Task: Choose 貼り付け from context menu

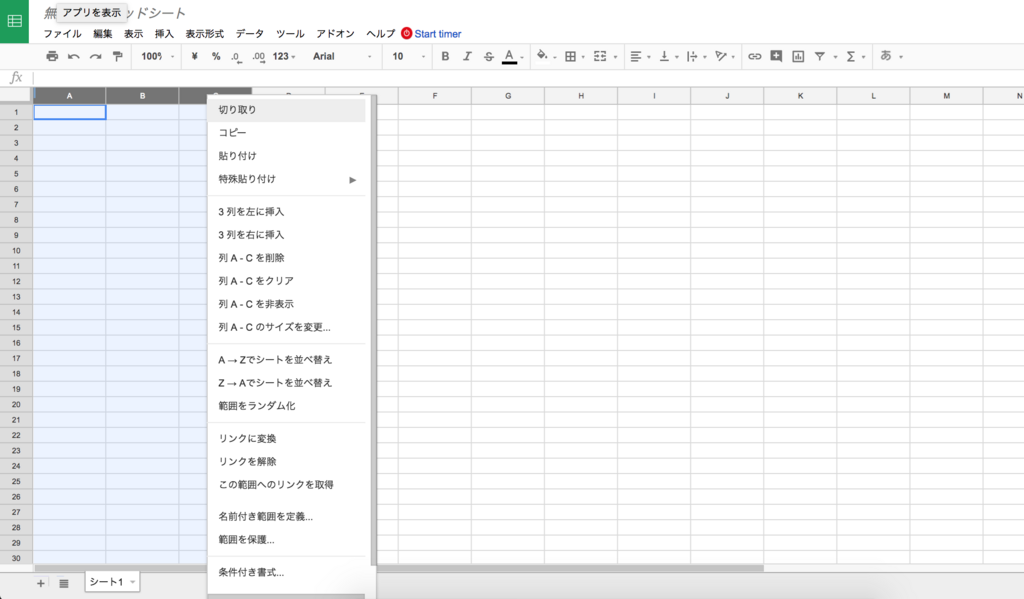Action: [286, 156]
